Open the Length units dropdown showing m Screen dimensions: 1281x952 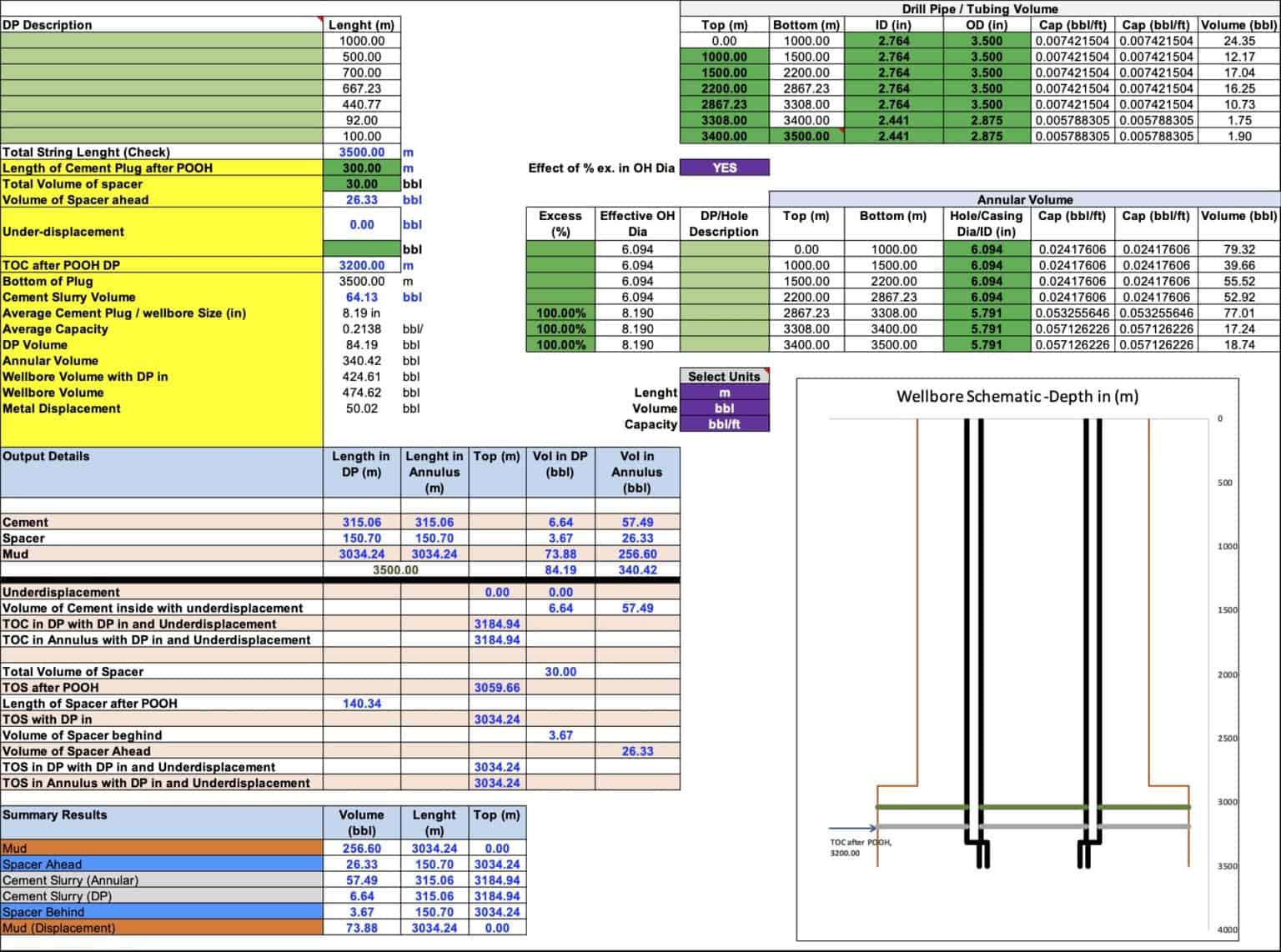[724, 392]
